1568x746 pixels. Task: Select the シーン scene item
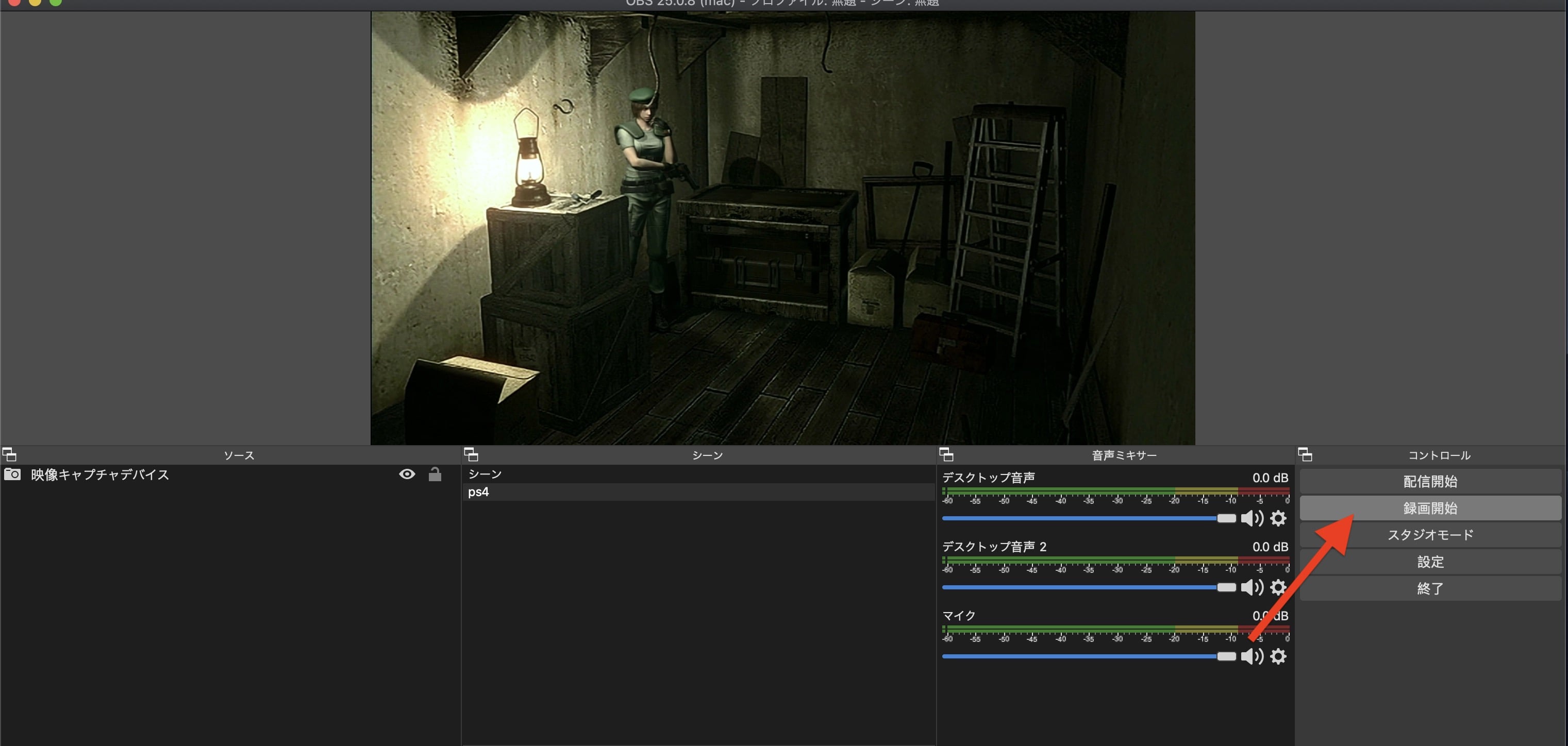(485, 474)
